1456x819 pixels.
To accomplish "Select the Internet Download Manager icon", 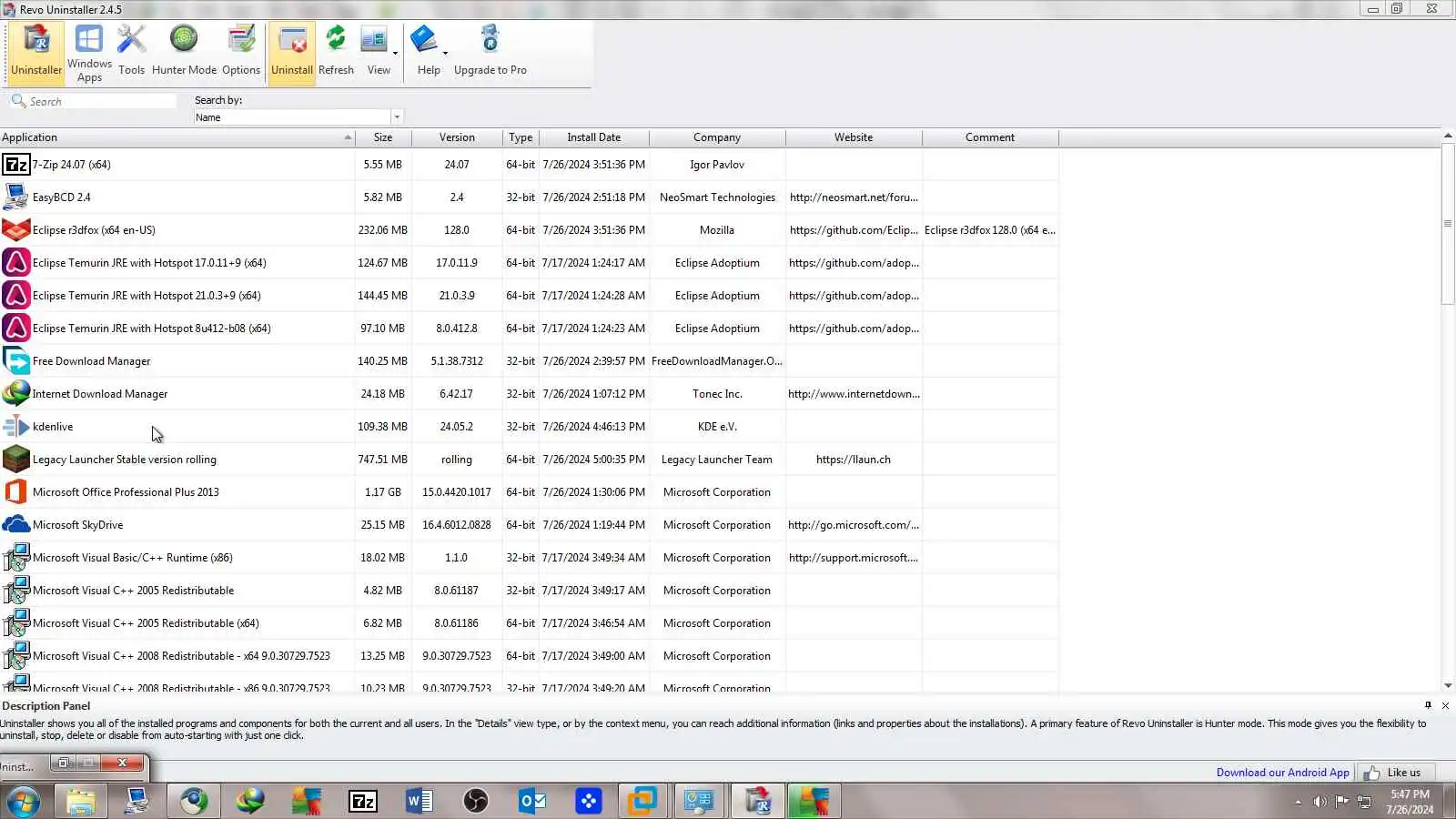I will tap(16, 394).
